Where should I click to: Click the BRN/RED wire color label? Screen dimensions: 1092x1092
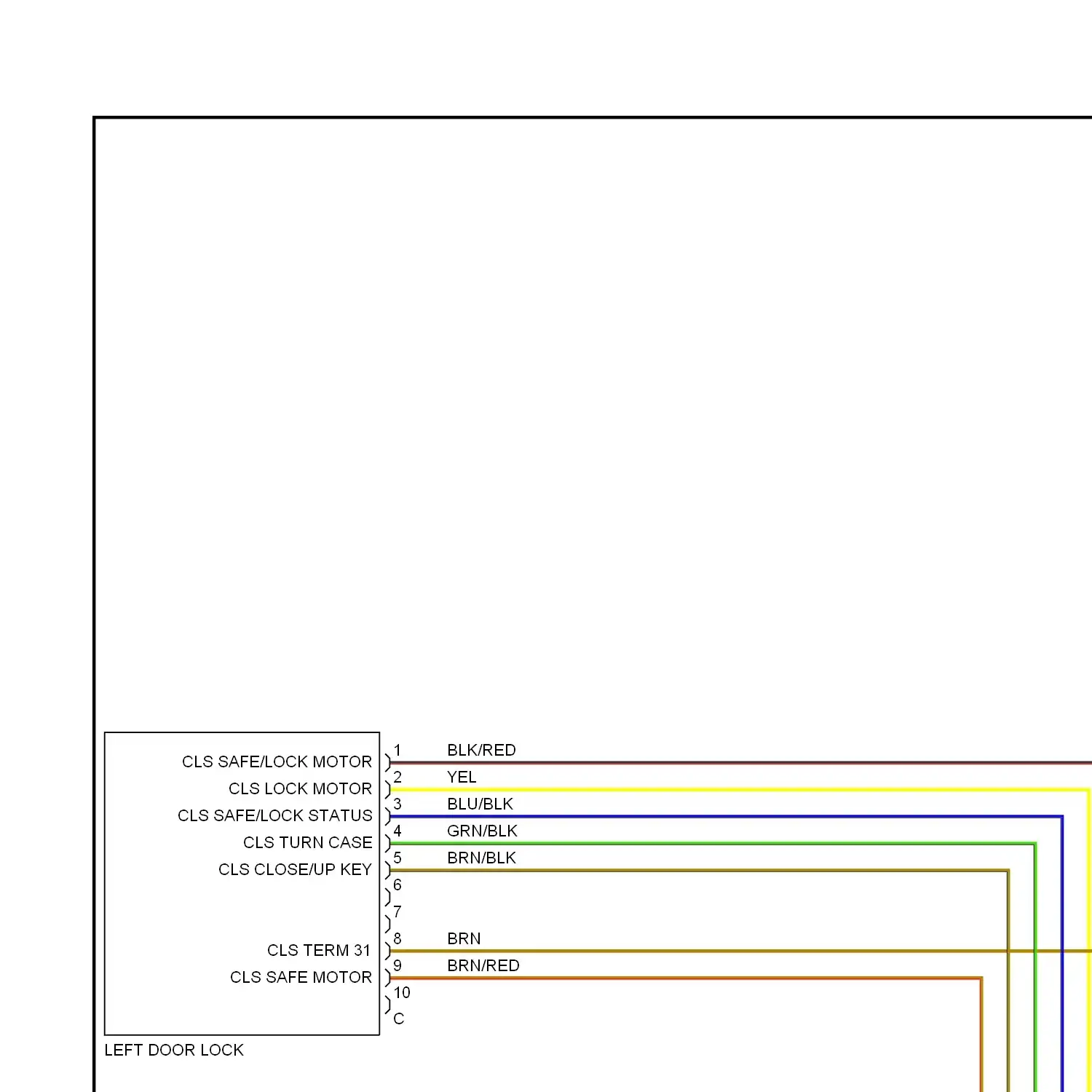483,965
